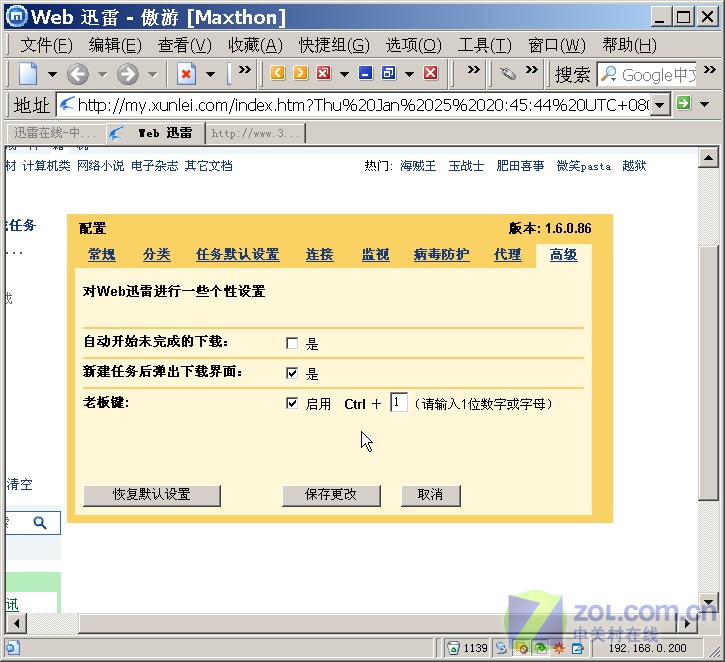This screenshot has height=662, width=725.
Task: Open the 编辑(E) menu
Action: 115,45
